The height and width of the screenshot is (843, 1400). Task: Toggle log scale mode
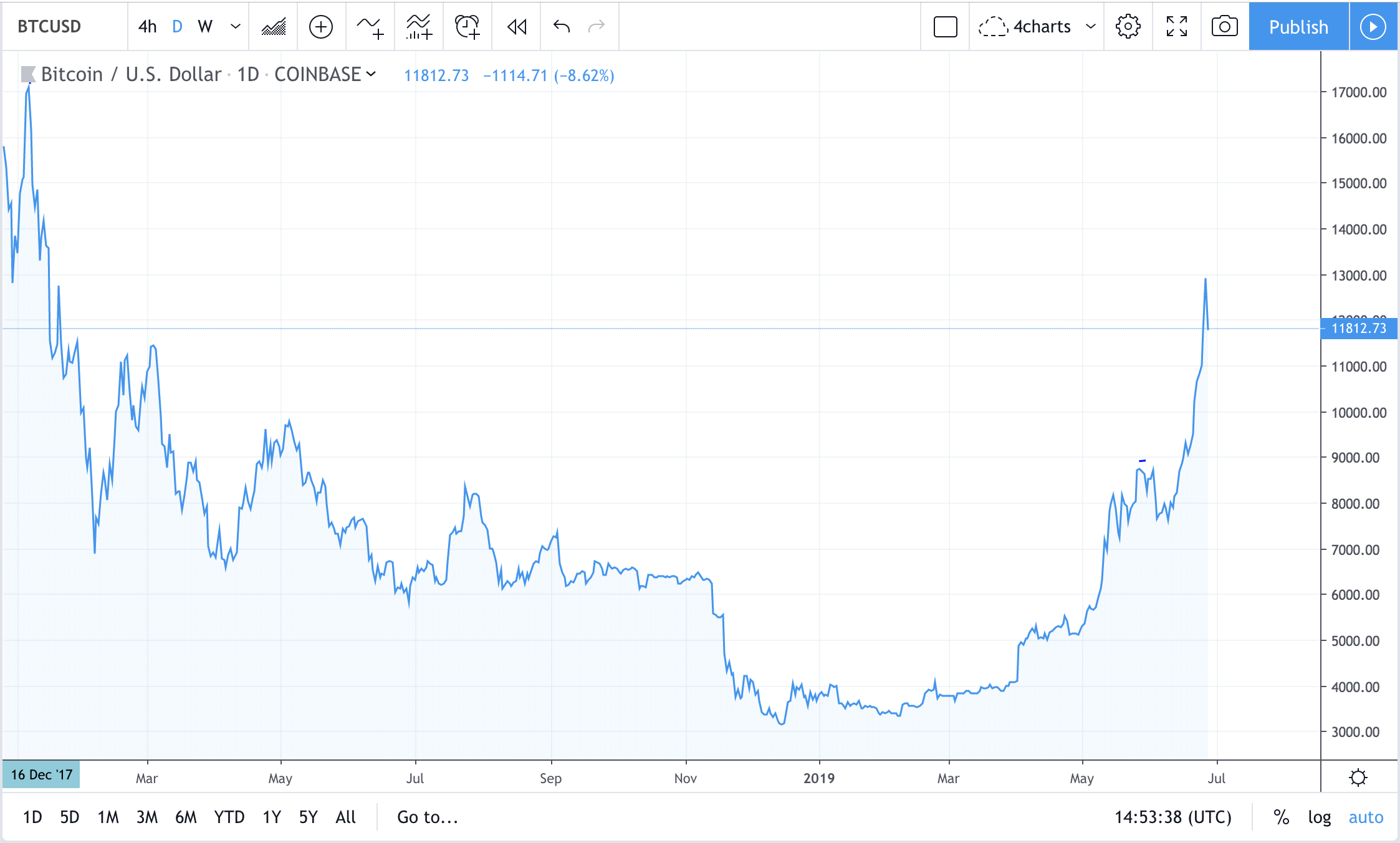(x=1320, y=817)
